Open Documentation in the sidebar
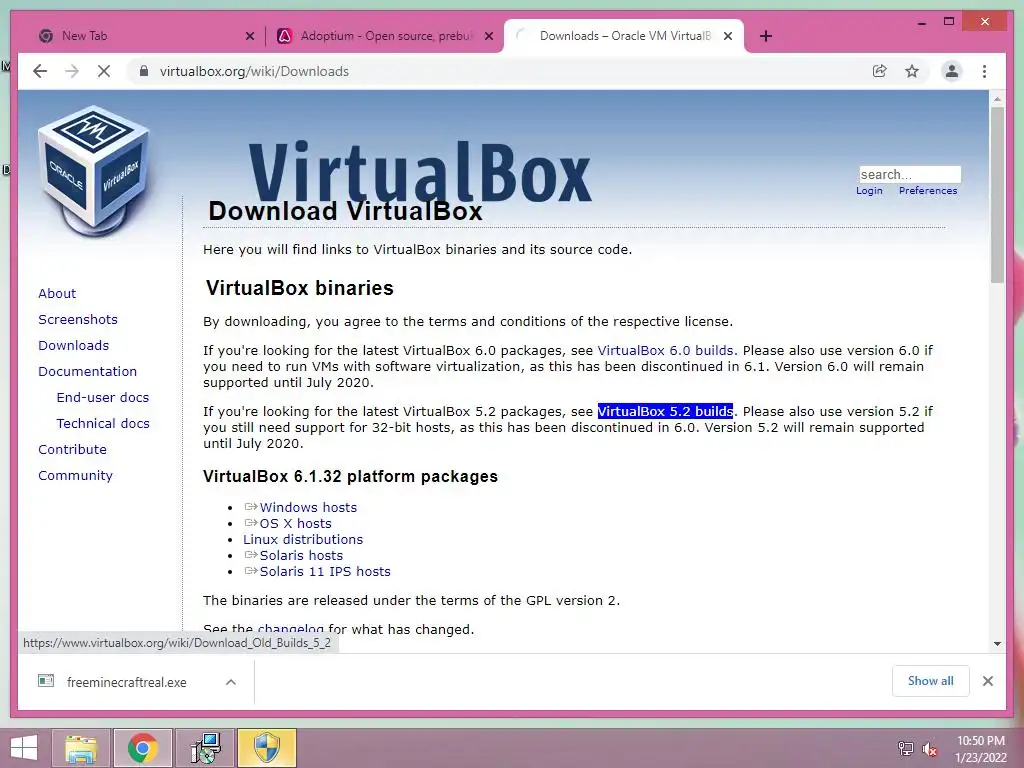The image size is (1024, 768). (88, 372)
